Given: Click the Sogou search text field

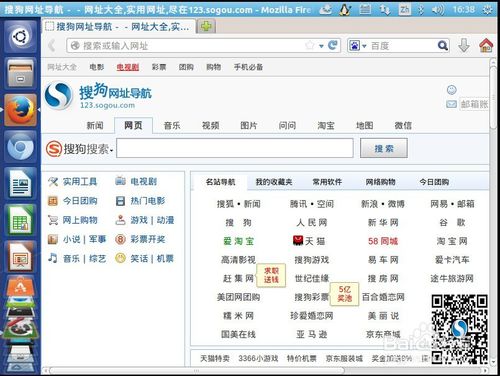Looking at the screenshot, I should click(235, 148).
